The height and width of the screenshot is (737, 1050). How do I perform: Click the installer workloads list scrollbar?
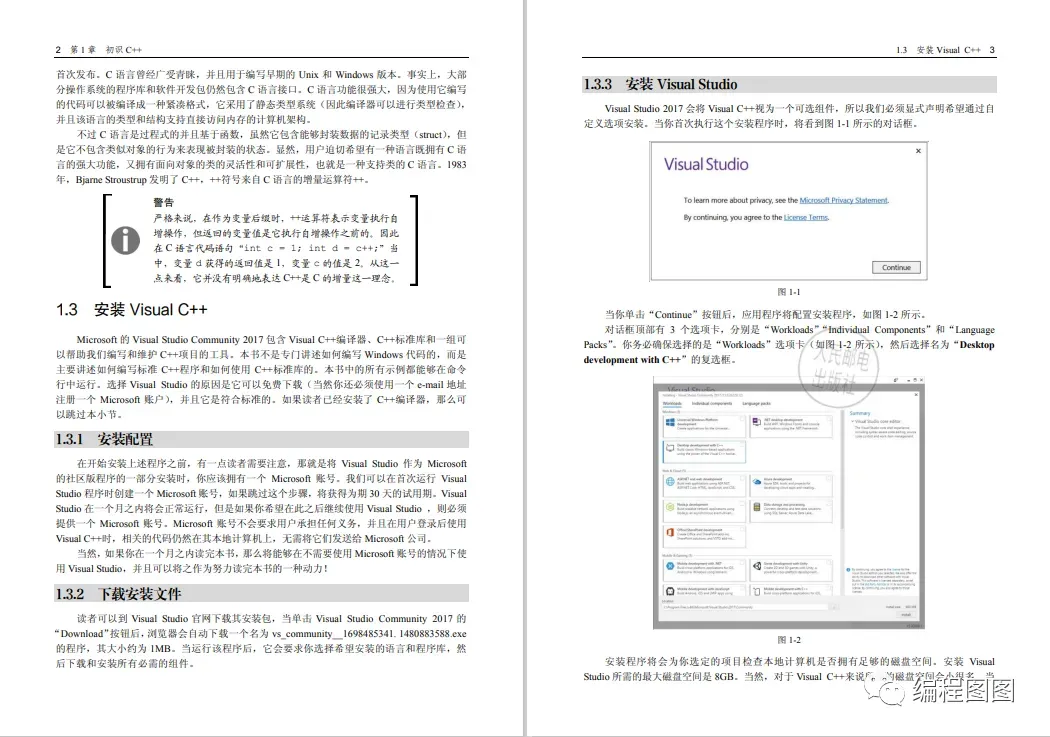coord(842,469)
